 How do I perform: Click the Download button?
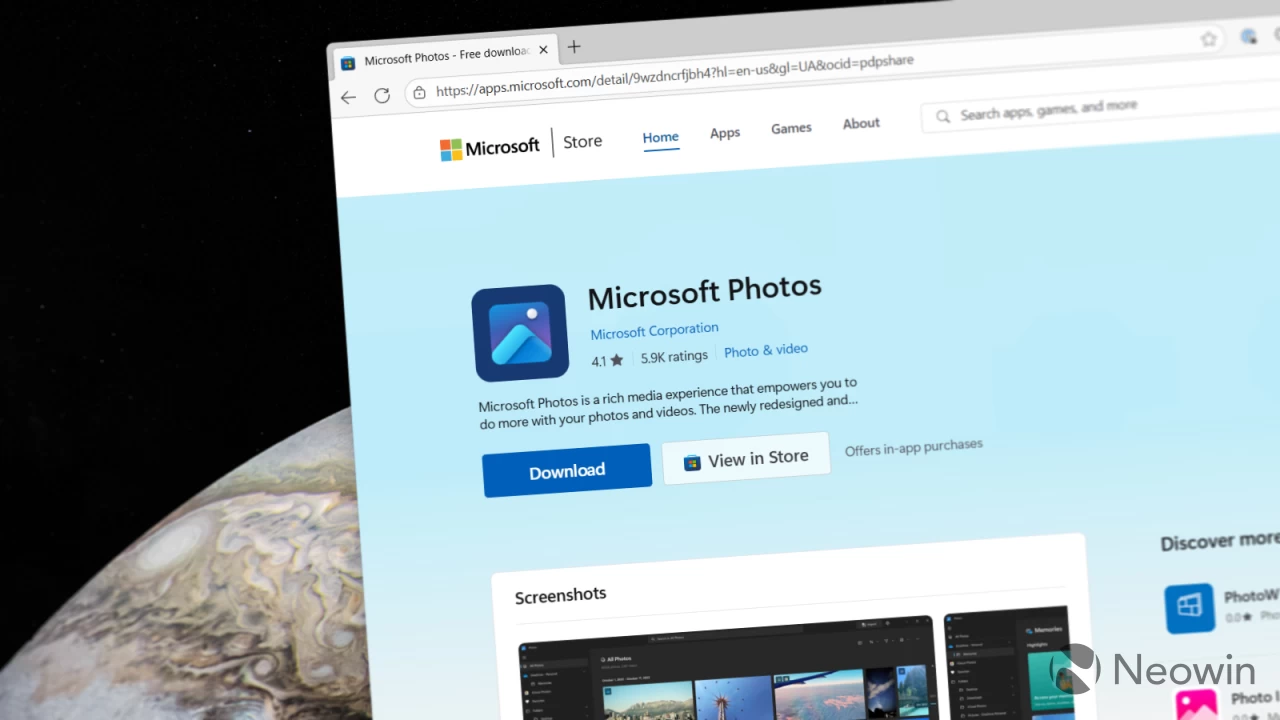pyautogui.click(x=566, y=470)
